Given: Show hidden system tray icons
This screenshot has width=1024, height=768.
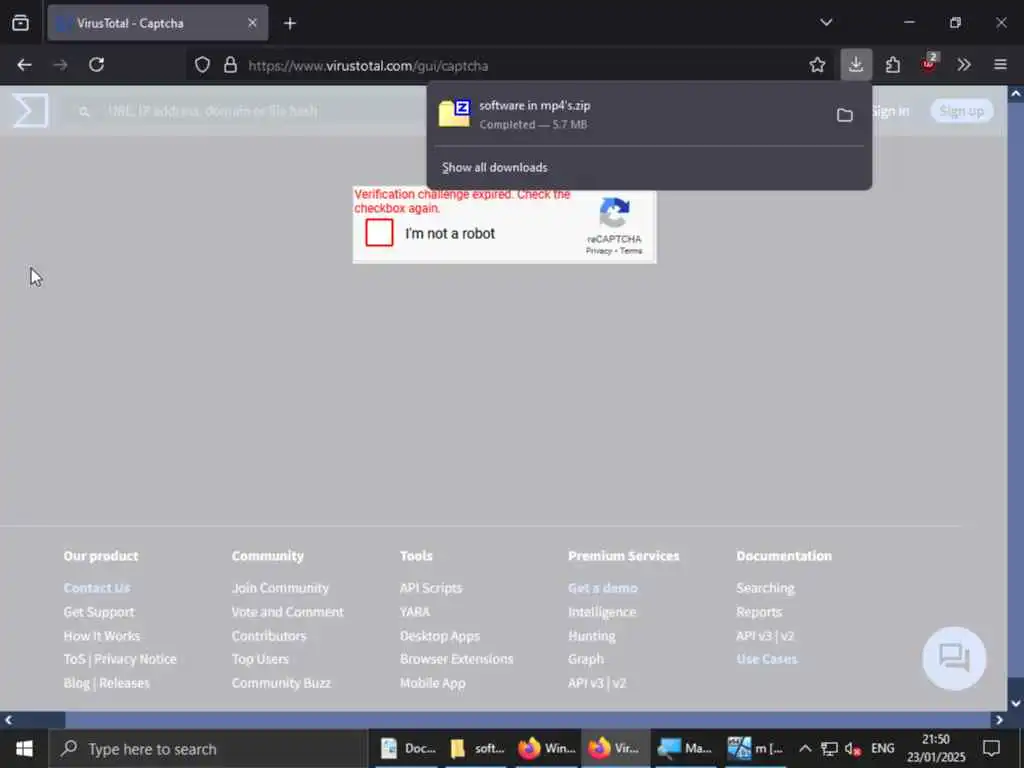Looking at the screenshot, I should (x=805, y=748).
